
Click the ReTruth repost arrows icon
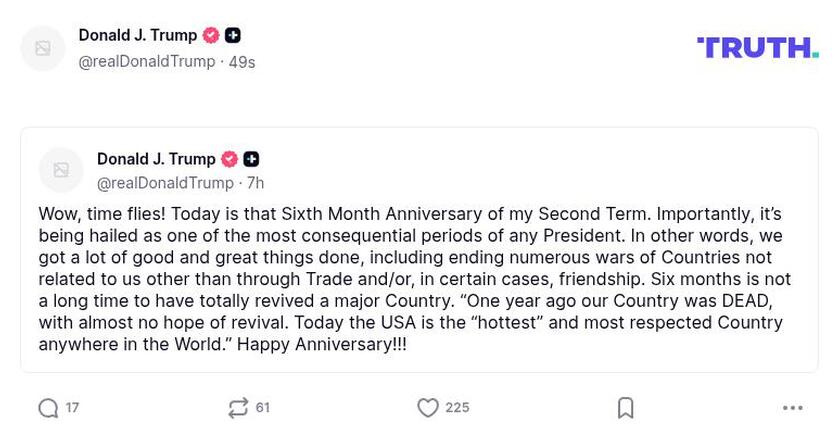pos(238,408)
